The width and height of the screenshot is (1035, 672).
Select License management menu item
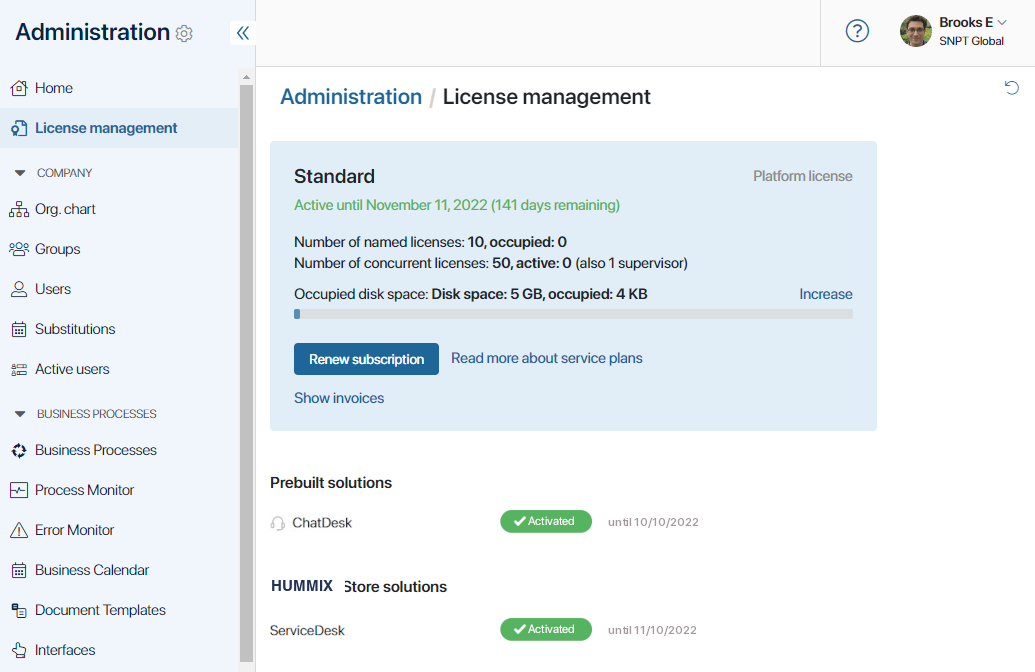pyautogui.click(x=119, y=128)
